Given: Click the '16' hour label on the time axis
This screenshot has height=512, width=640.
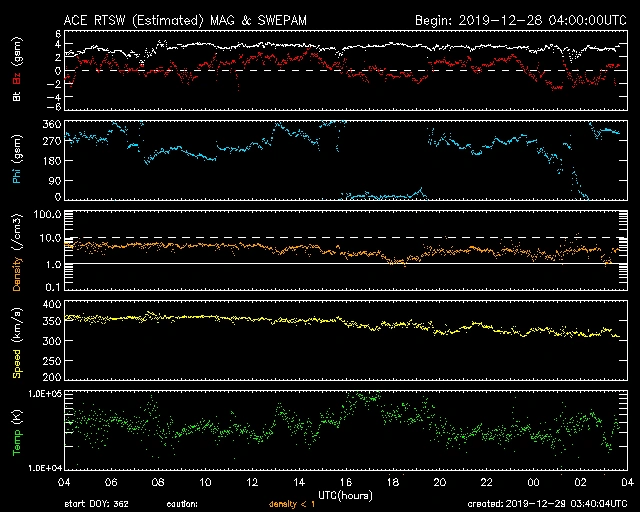Looking at the screenshot, I should coord(346,482).
